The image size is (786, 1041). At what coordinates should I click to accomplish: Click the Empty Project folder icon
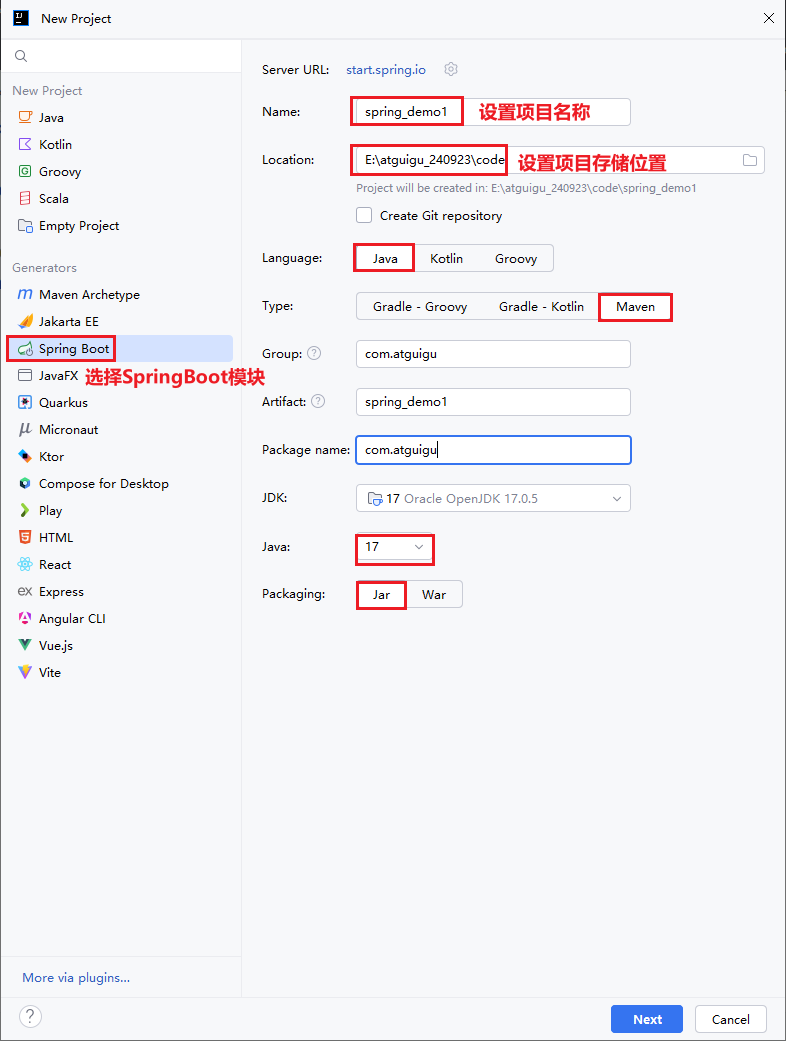click(x=25, y=226)
